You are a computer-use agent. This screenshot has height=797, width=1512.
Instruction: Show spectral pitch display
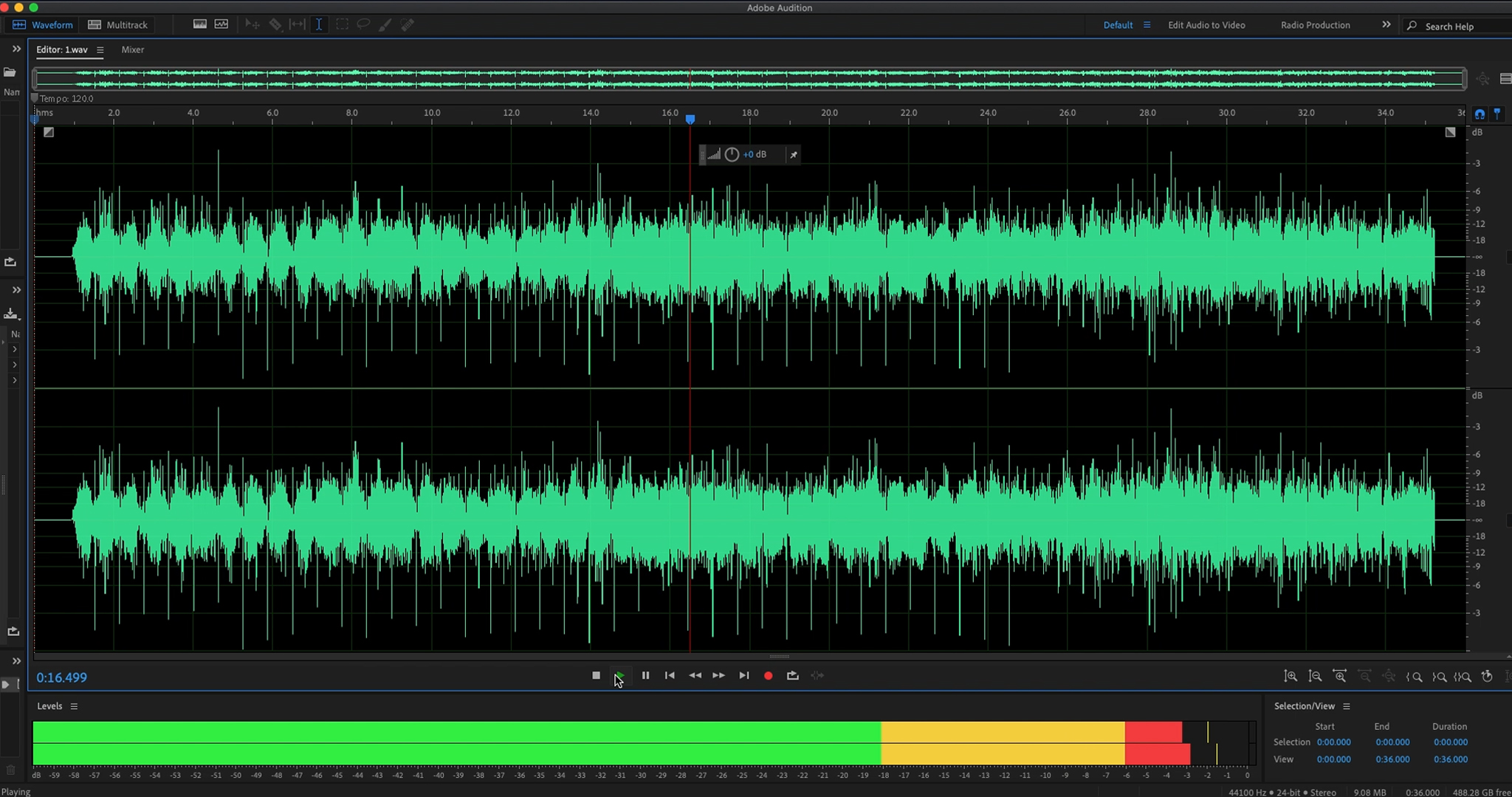click(x=221, y=24)
